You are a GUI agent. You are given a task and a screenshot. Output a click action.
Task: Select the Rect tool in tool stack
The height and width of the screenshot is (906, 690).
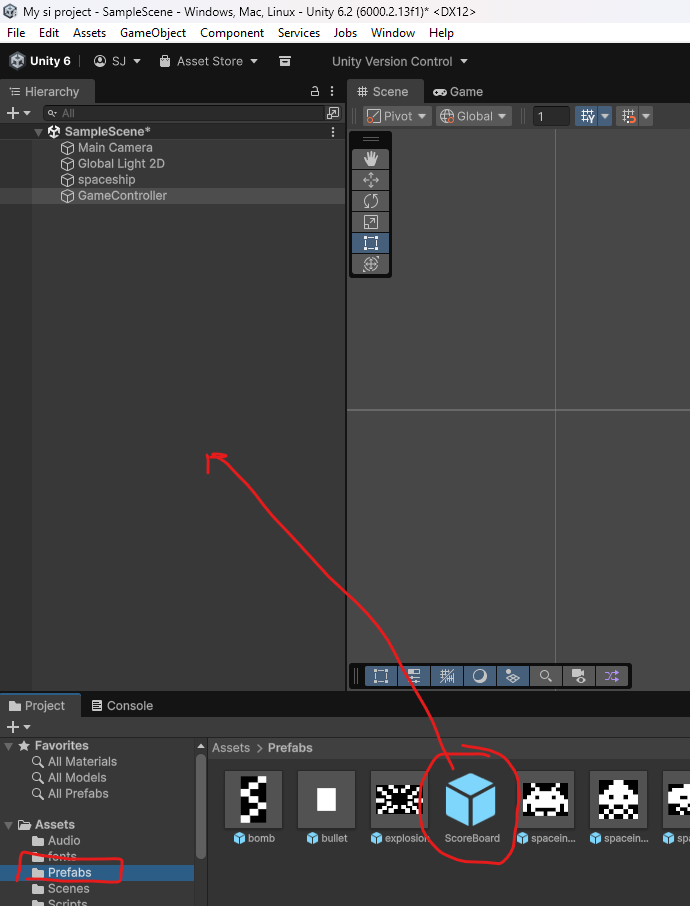370,243
